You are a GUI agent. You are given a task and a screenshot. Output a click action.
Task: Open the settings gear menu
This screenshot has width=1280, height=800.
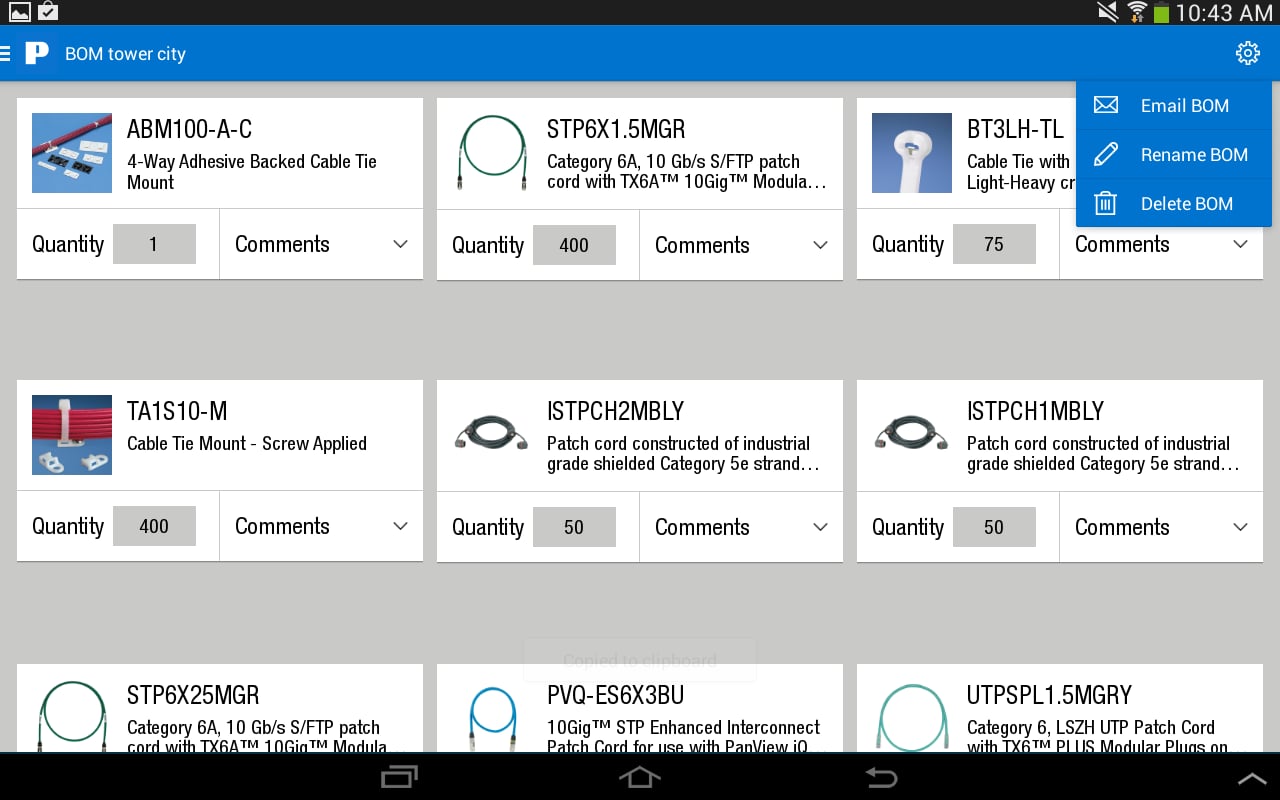coord(1247,53)
